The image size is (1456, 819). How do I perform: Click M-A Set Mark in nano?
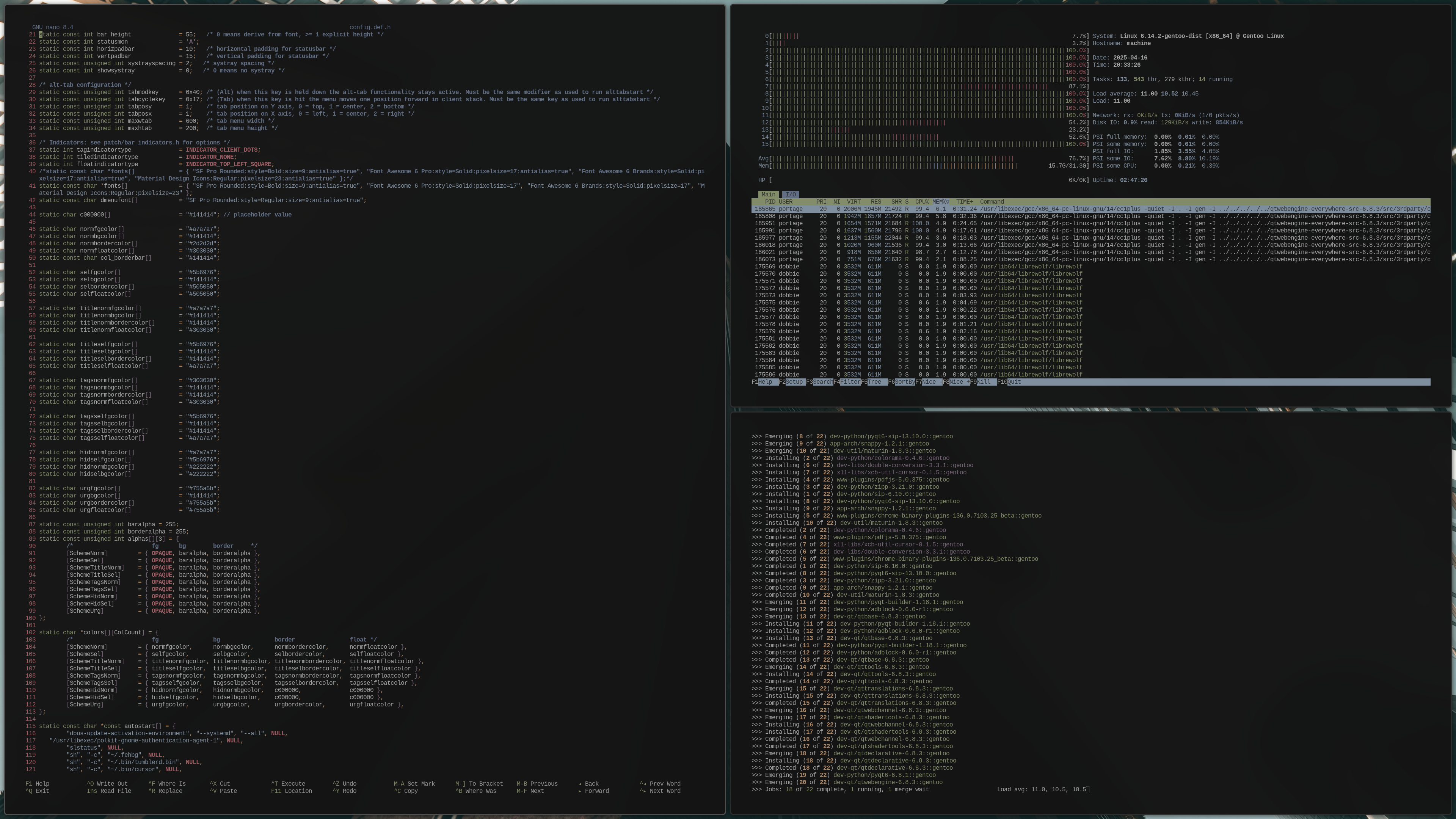pos(414,784)
